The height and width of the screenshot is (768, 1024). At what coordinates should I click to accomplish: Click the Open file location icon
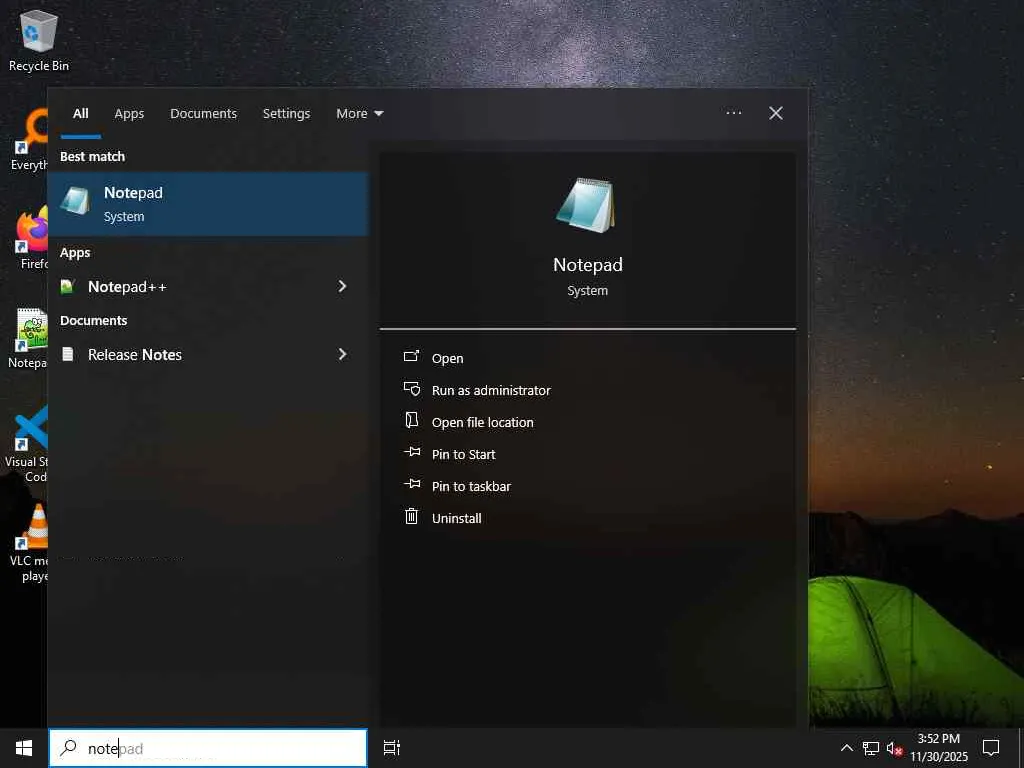tap(411, 421)
